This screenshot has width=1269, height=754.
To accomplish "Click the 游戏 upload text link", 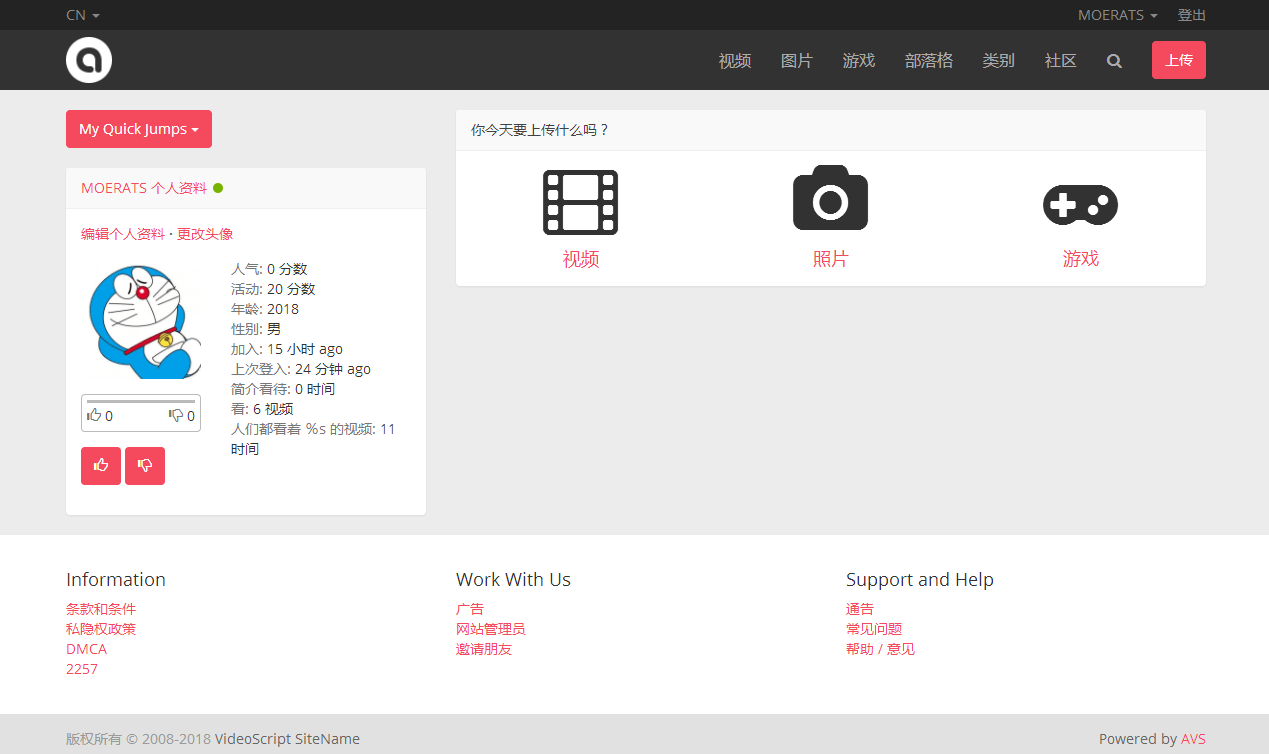I will (x=1080, y=259).
